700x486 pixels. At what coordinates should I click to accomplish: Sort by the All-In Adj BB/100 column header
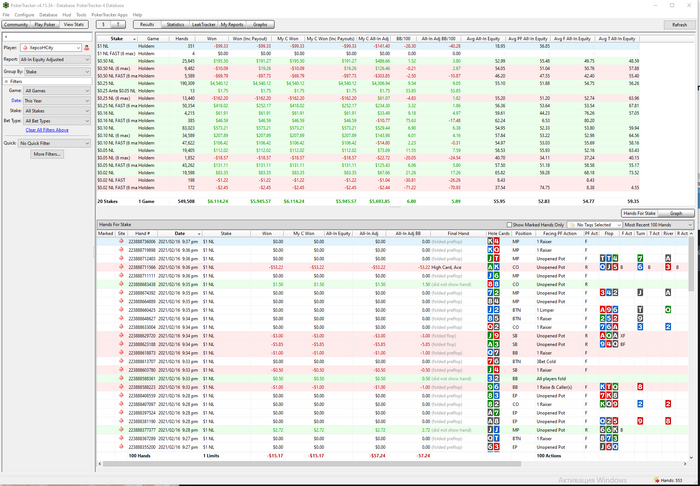(x=438, y=39)
